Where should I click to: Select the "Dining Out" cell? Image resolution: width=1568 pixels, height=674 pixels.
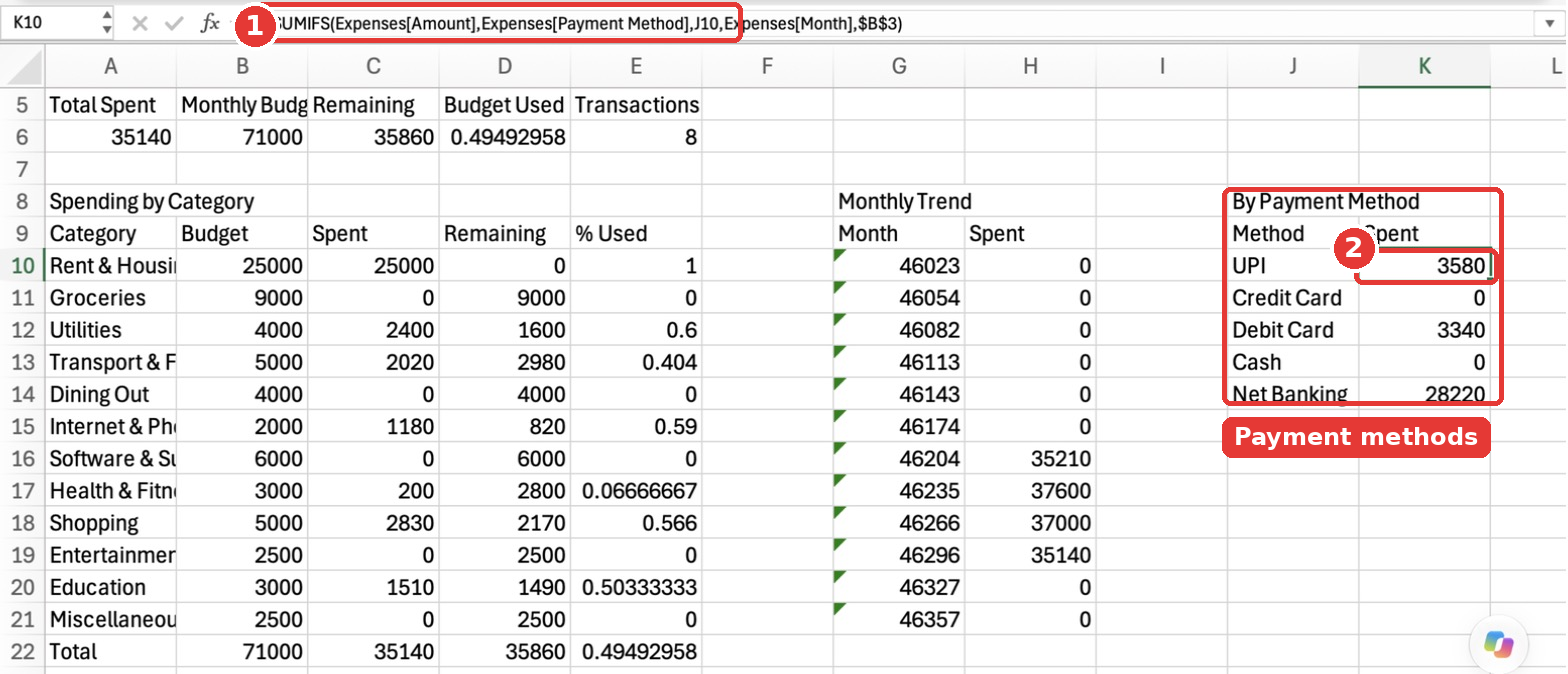111,394
